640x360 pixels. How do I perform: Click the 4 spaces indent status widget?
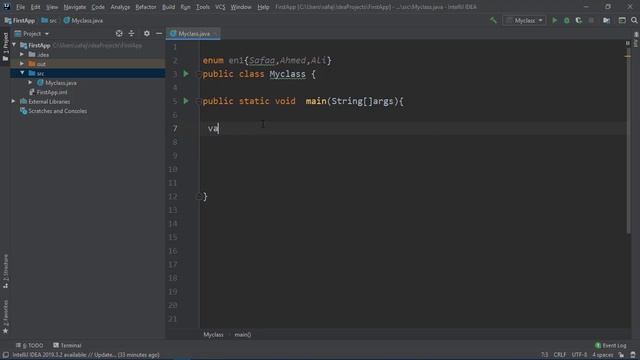602,355
